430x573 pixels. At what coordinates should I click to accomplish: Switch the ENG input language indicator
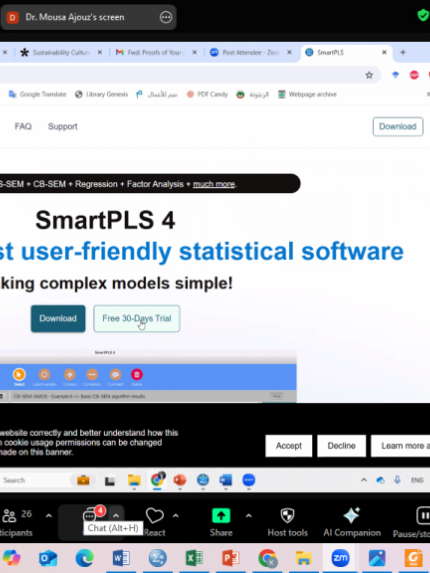click(x=417, y=480)
